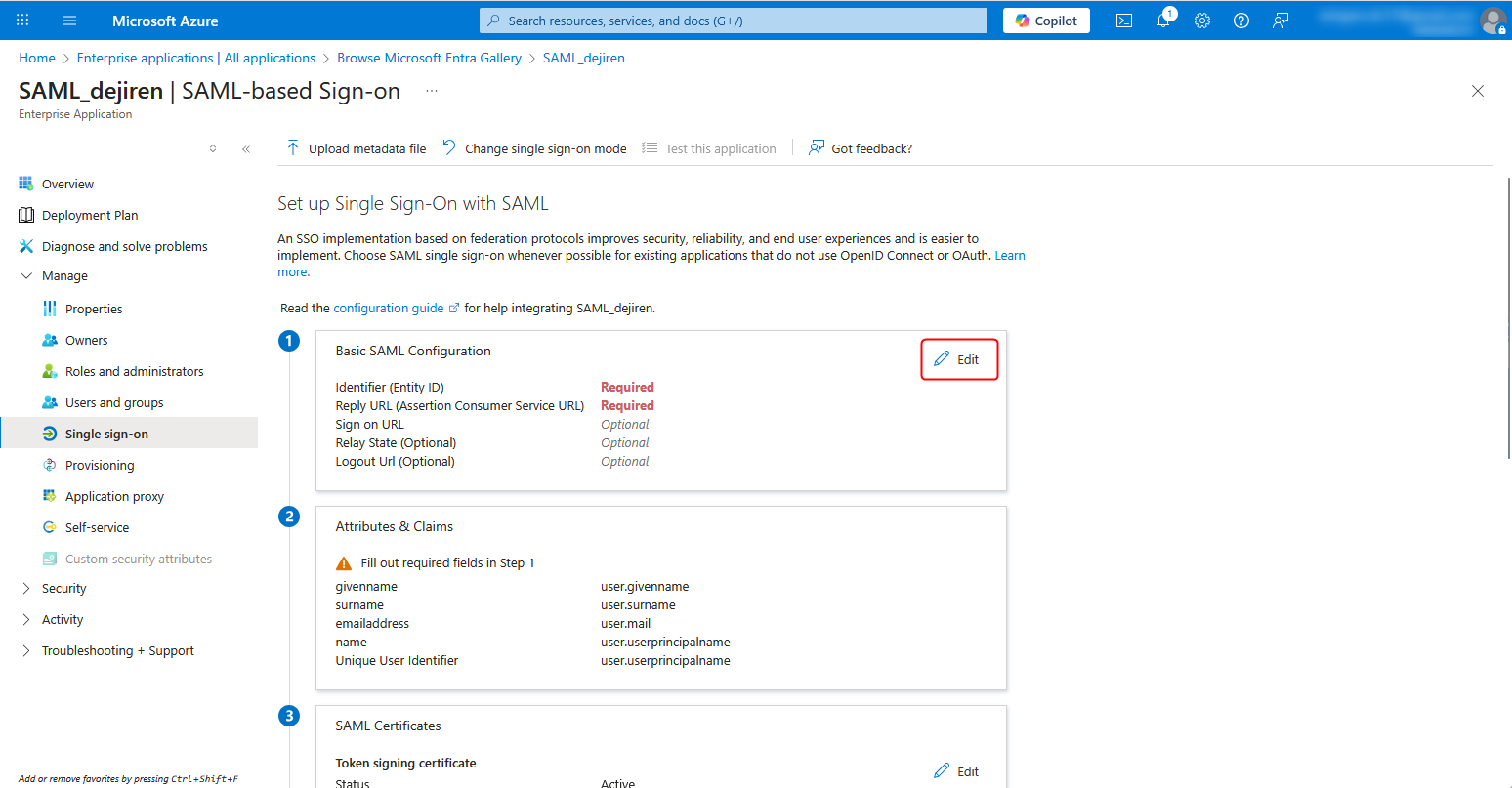This screenshot has width=1512, height=788.
Task: Click Identifier (Entity ID) label
Action: (390, 387)
